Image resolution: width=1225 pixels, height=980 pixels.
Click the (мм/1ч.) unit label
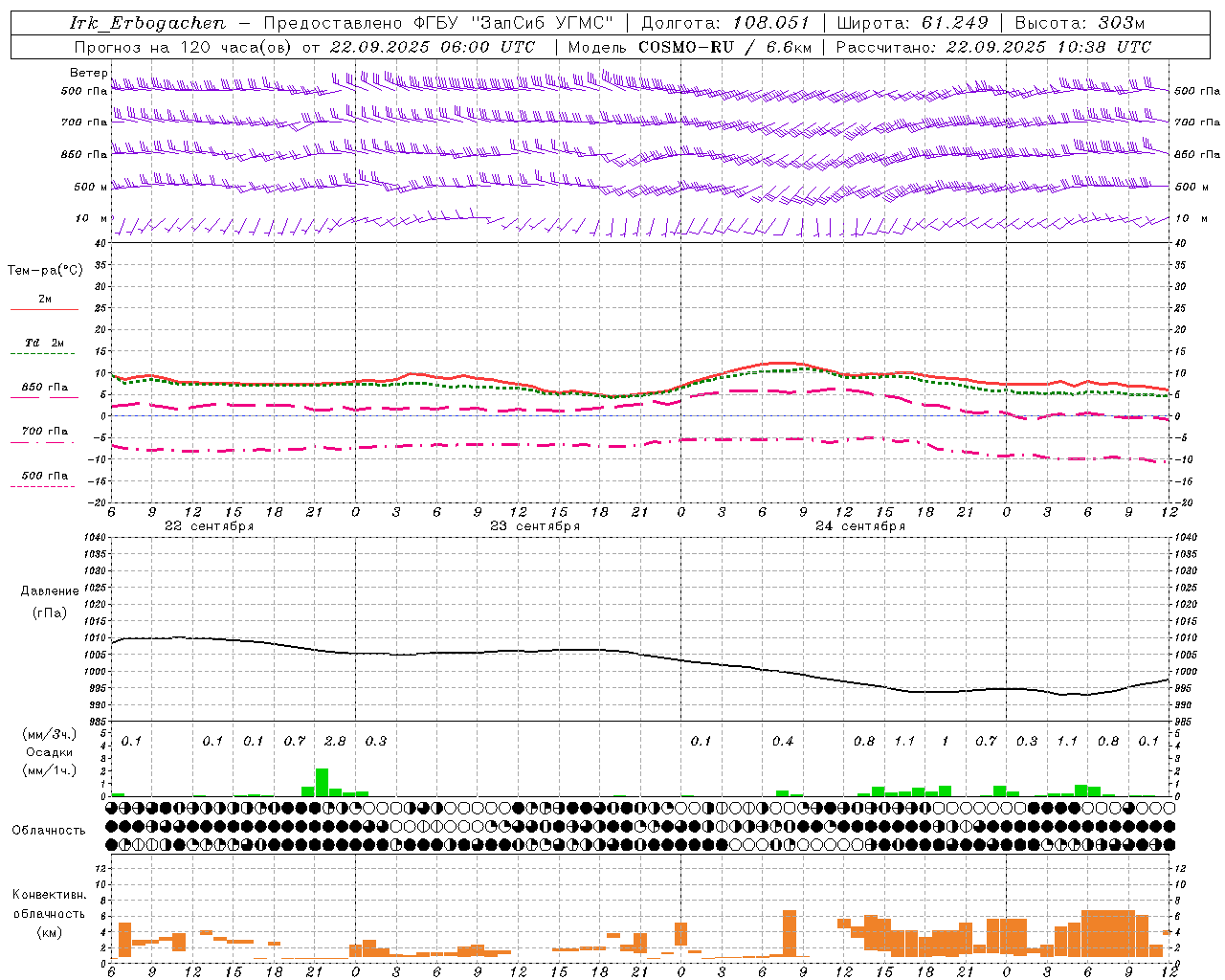[x=49, y=770]
